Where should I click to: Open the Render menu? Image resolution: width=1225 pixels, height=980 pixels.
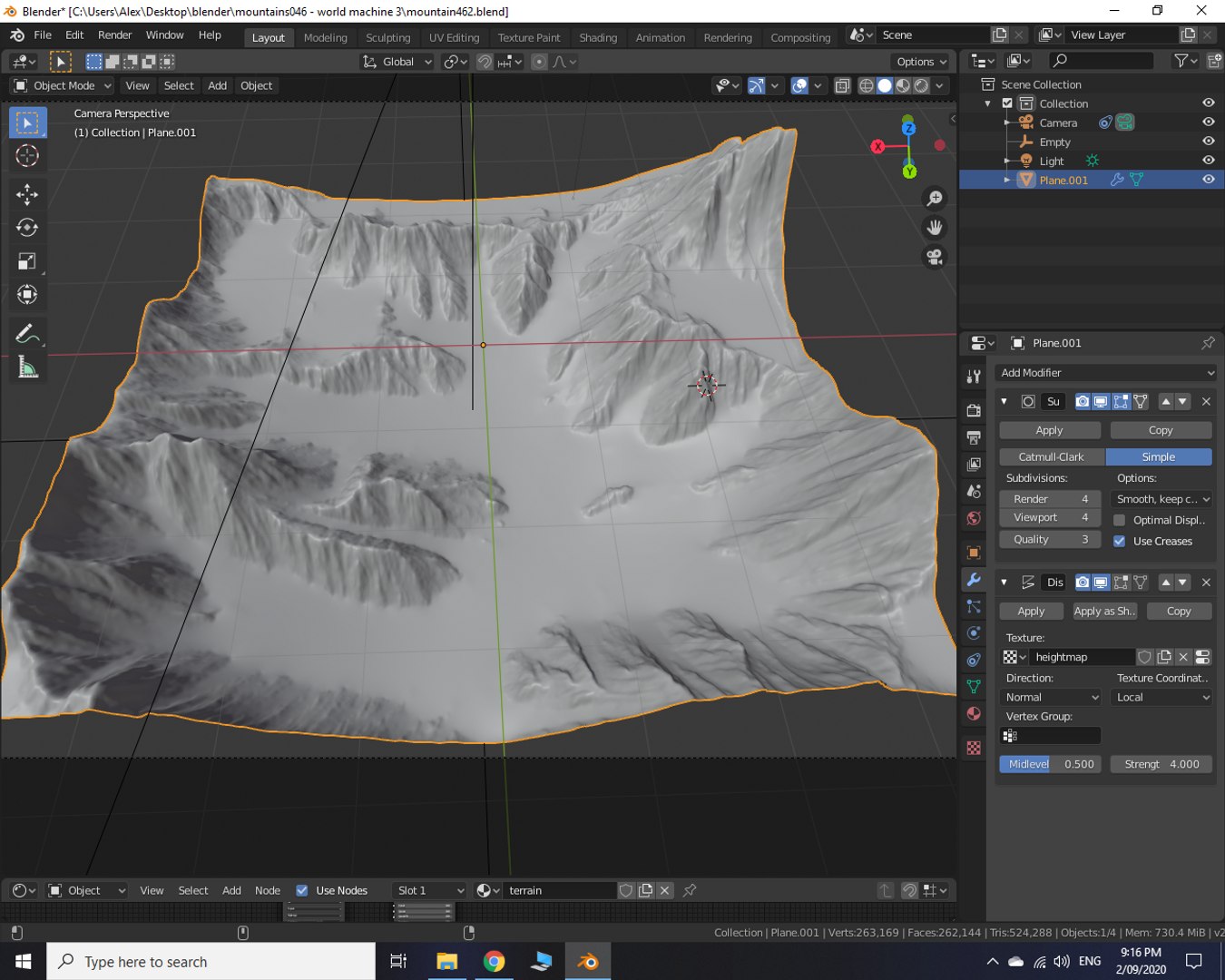click(x=114, y=34)
